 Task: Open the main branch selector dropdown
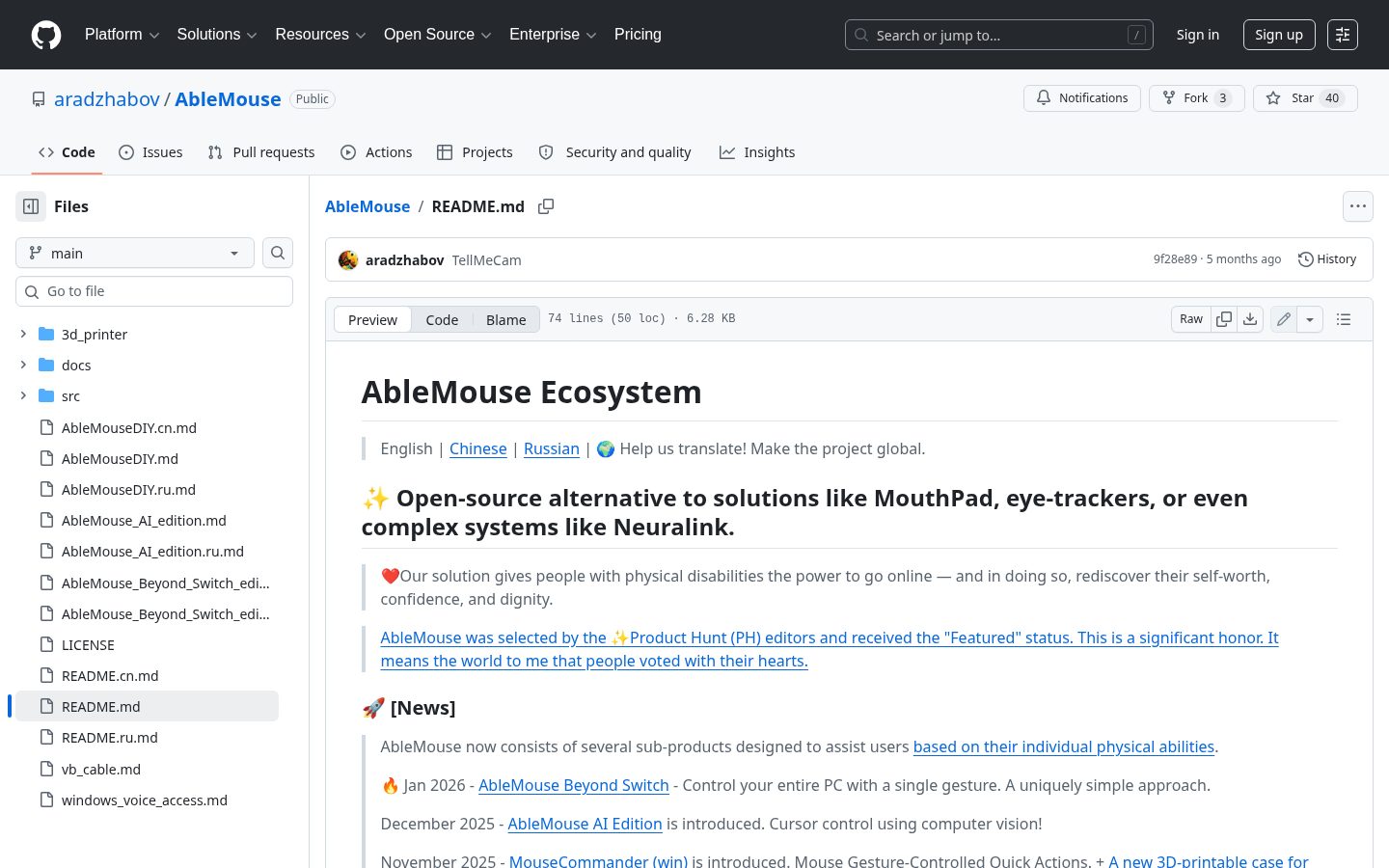(x=135, y=253)
